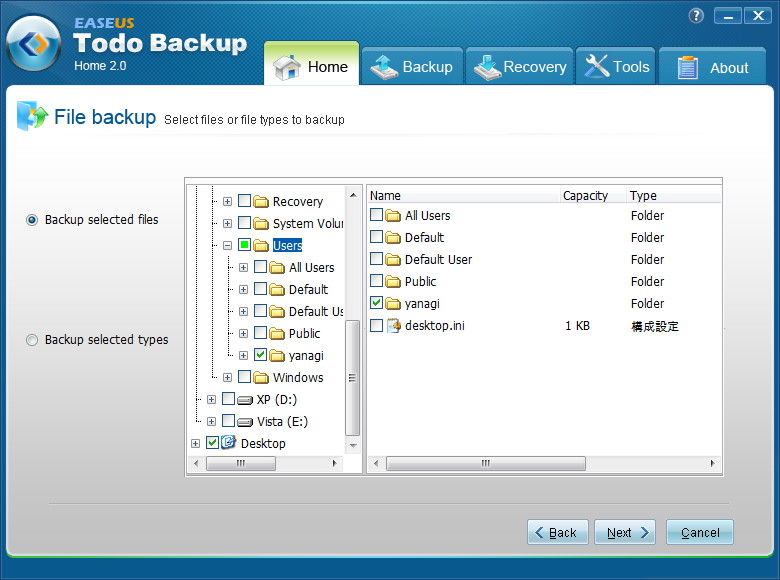Screen dimensions: 780x580
Task: Click the Vista (E:) drive icon
Action: pyautogui.click(x=245, y=422)
